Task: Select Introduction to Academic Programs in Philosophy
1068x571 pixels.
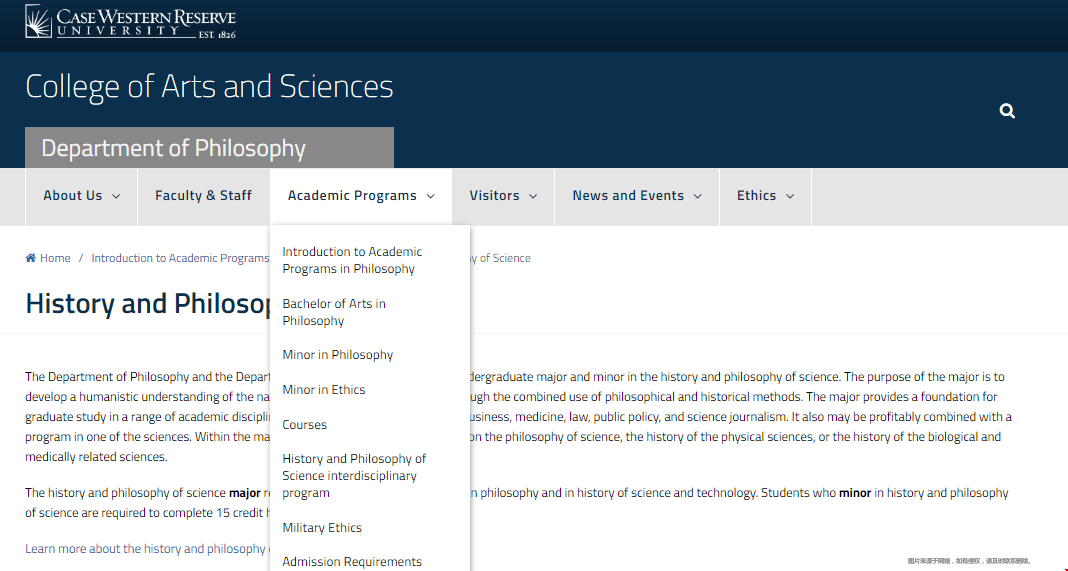Action: tap(352, 260)
